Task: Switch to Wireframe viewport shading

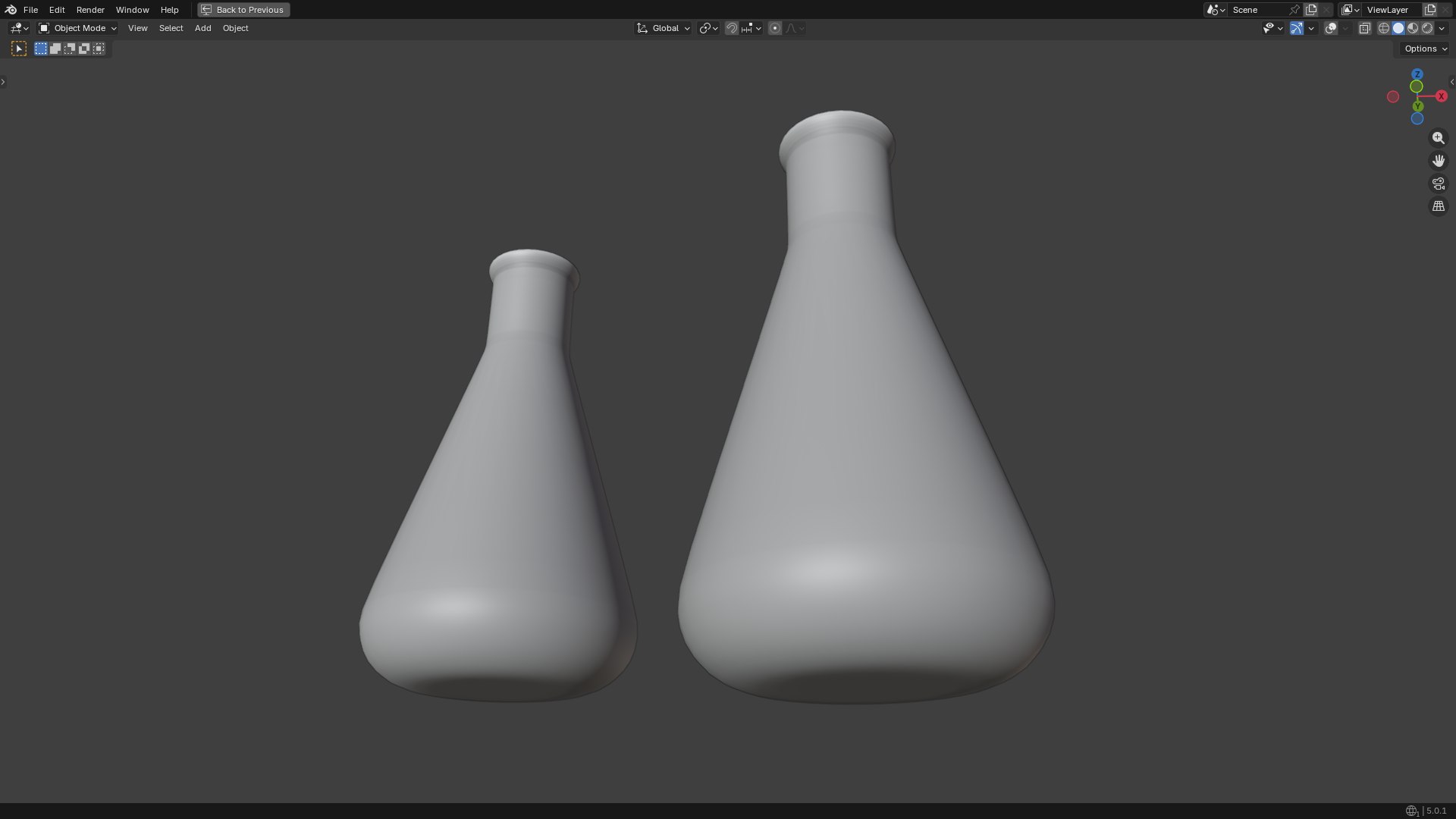Action: pyautogui.click(x=1384, y=28)
